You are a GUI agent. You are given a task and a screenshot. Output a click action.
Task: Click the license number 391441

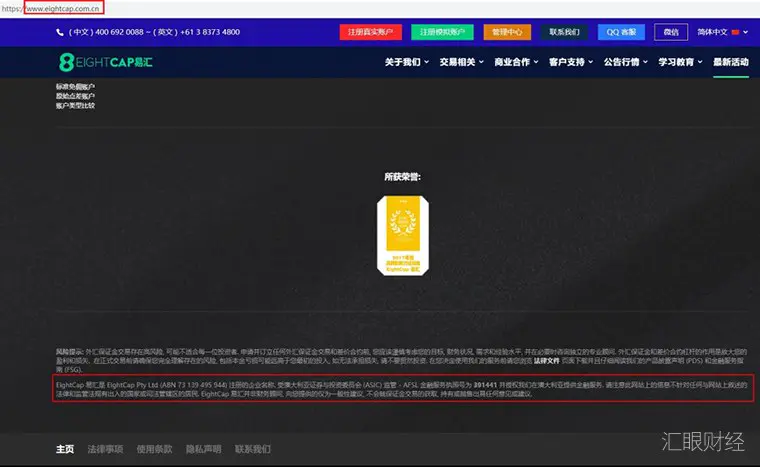485,385
